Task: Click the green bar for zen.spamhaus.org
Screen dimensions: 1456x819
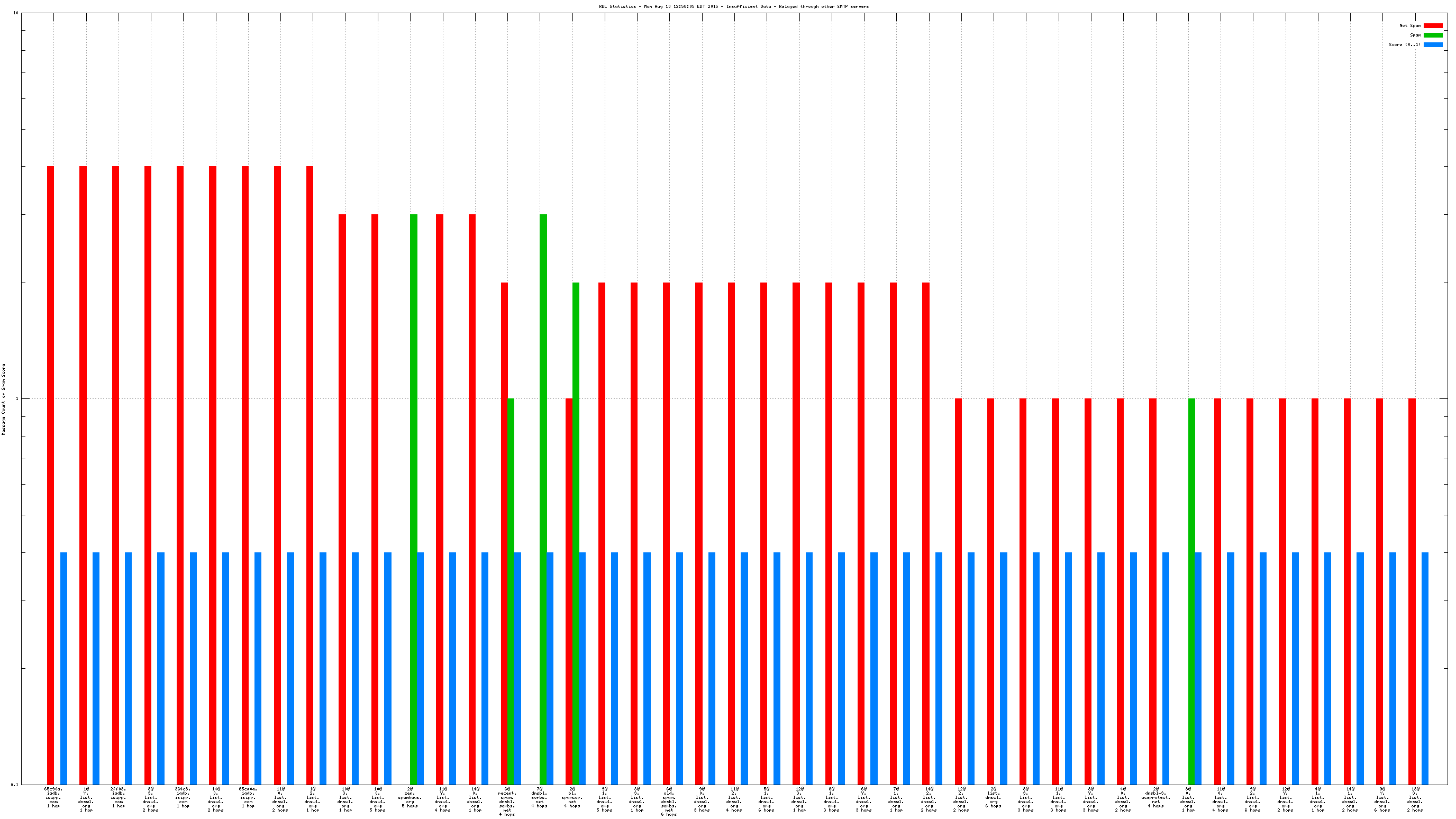Action: [x=414, y=497]
